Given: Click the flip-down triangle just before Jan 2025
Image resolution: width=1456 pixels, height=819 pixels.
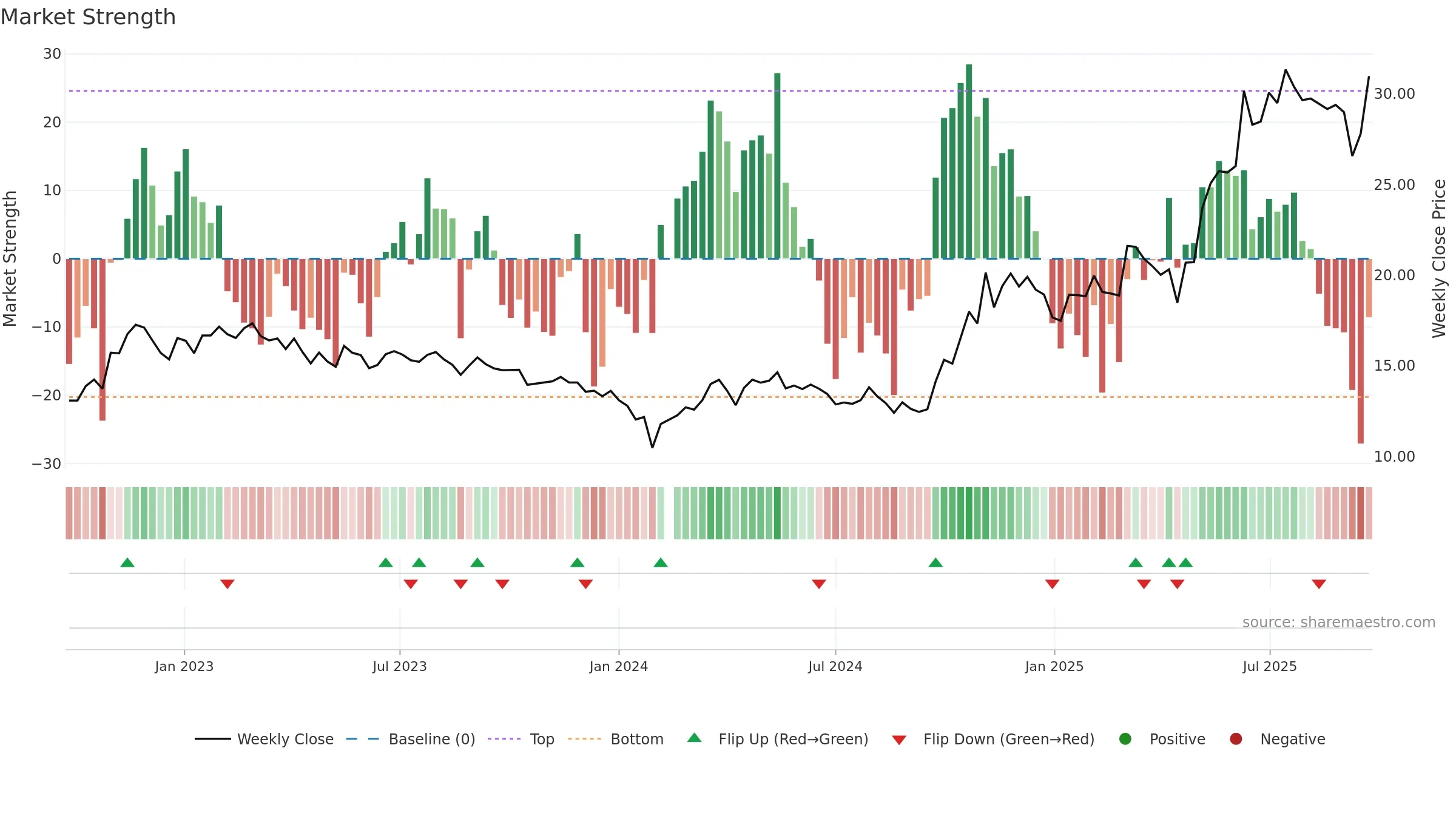Looking at the screenshot, I should (1052, 584).
